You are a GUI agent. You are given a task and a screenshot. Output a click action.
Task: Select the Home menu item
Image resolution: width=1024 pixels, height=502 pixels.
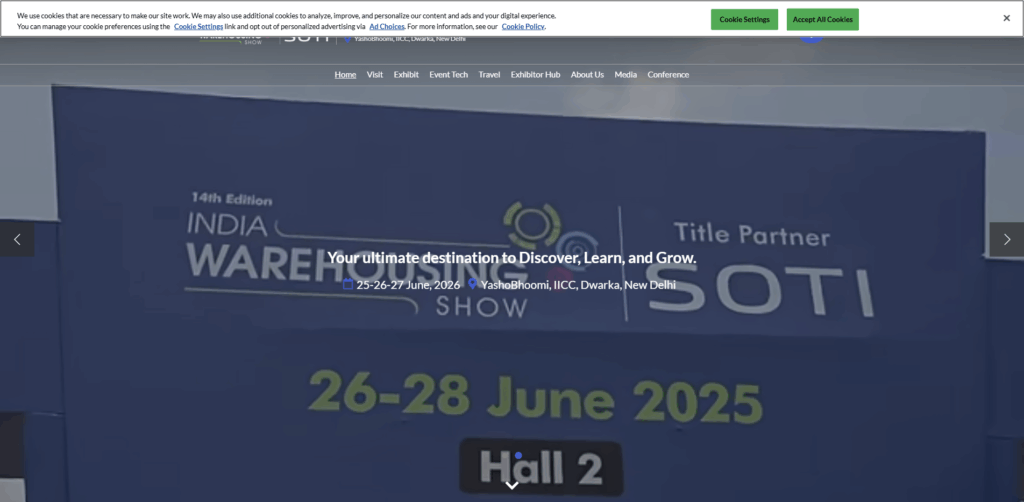(345, 75)
